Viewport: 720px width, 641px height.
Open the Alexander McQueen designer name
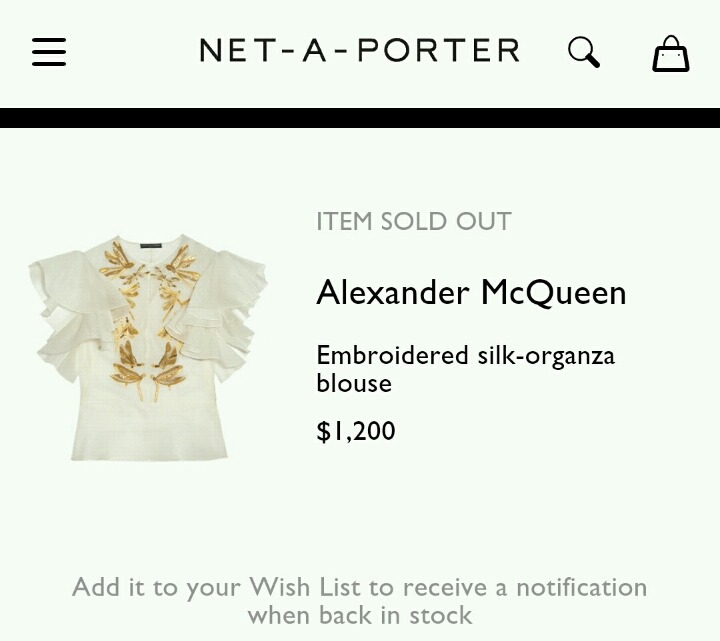click(471, 293)
